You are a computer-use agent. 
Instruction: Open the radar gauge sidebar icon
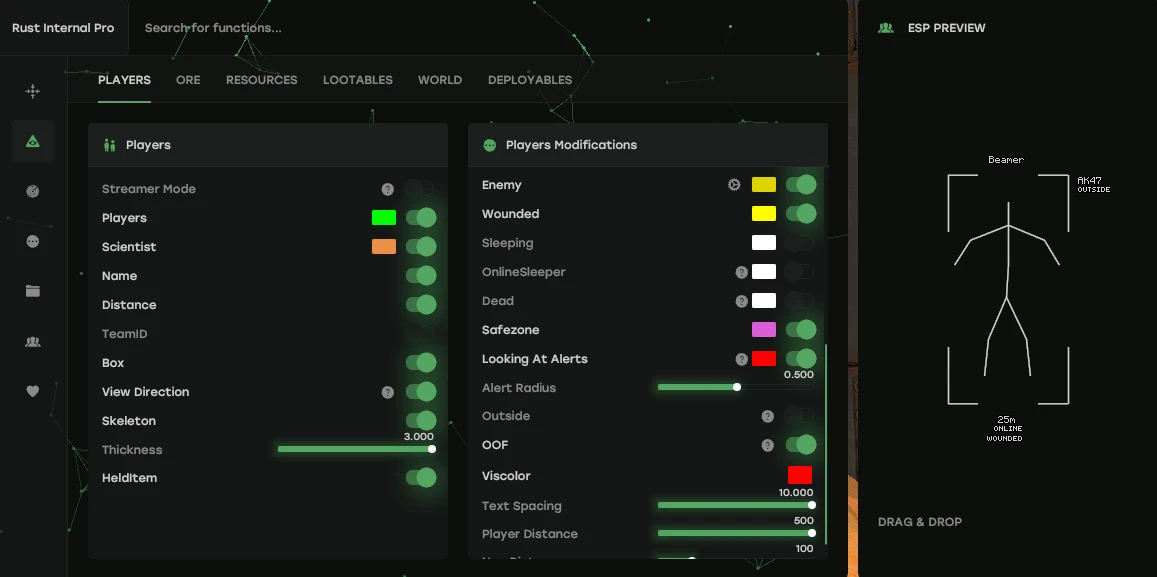pyautogui.click(x=32, y=191)
